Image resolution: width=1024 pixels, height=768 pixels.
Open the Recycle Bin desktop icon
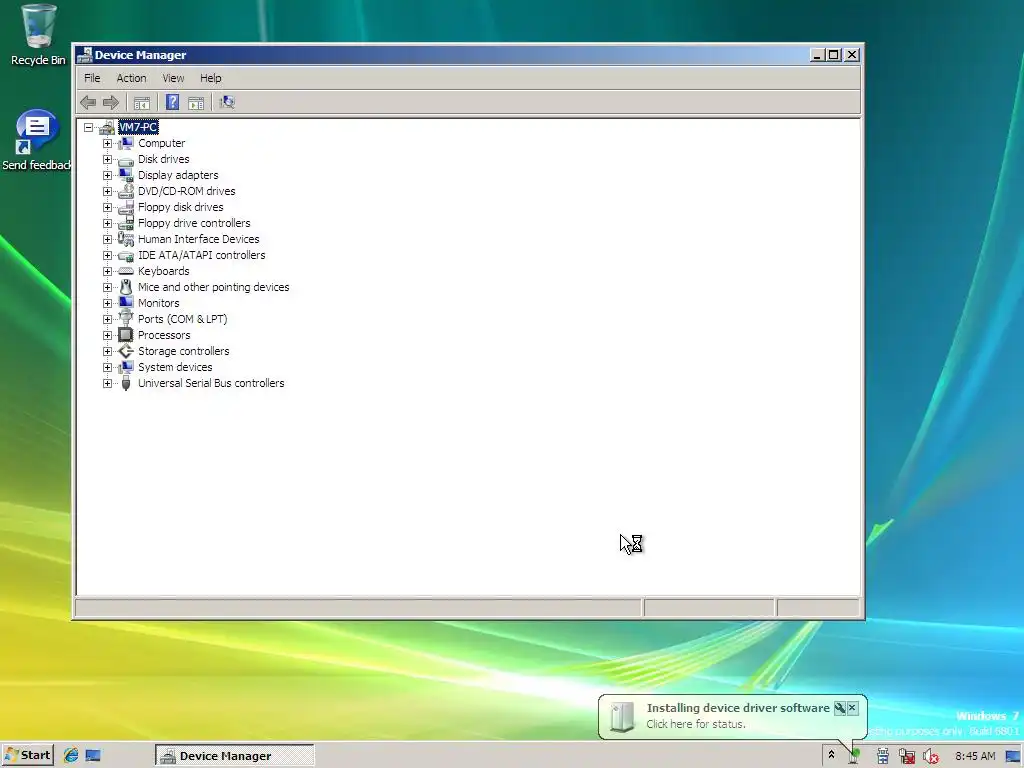(38, 35)
